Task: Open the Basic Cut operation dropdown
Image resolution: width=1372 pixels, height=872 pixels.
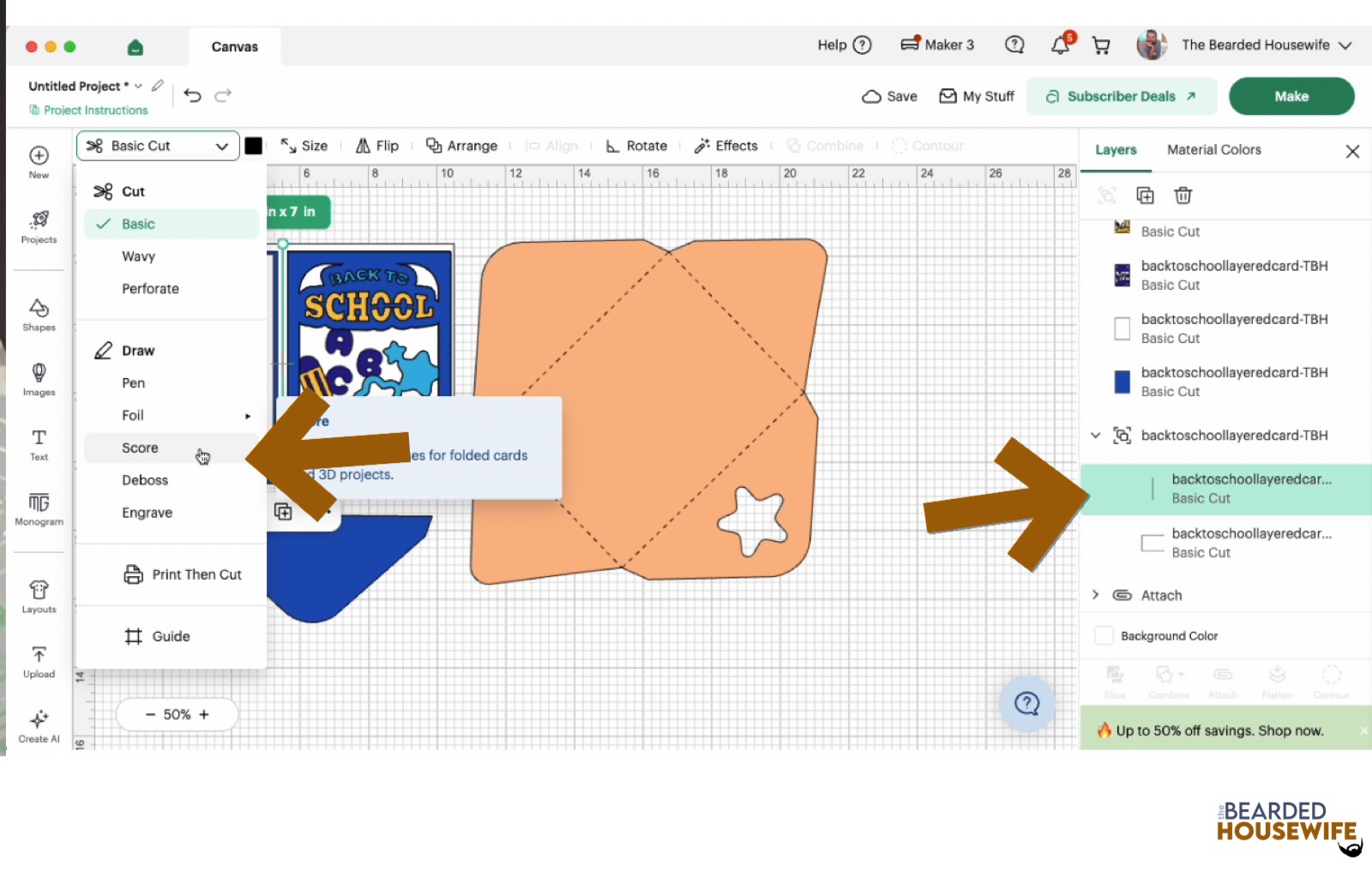Action: [x=158, y=146]
